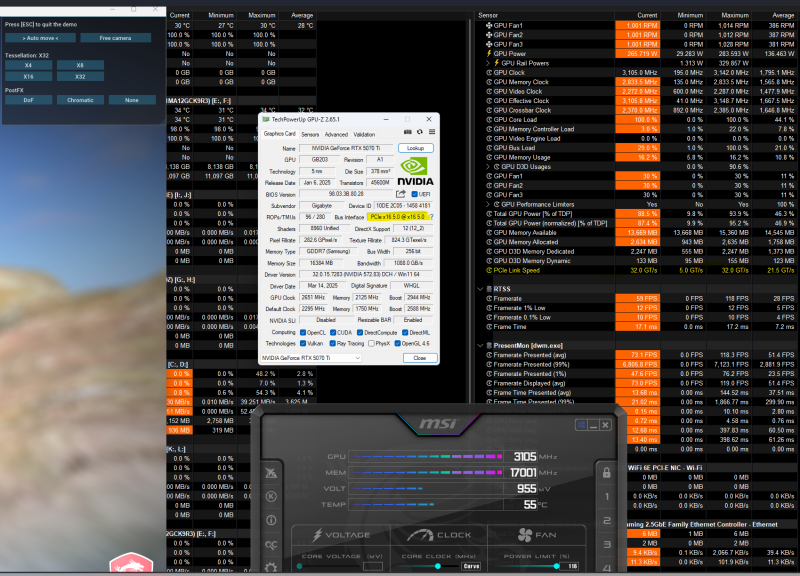Click the GPU-Z screenshot camera icon

coord(408,132)
